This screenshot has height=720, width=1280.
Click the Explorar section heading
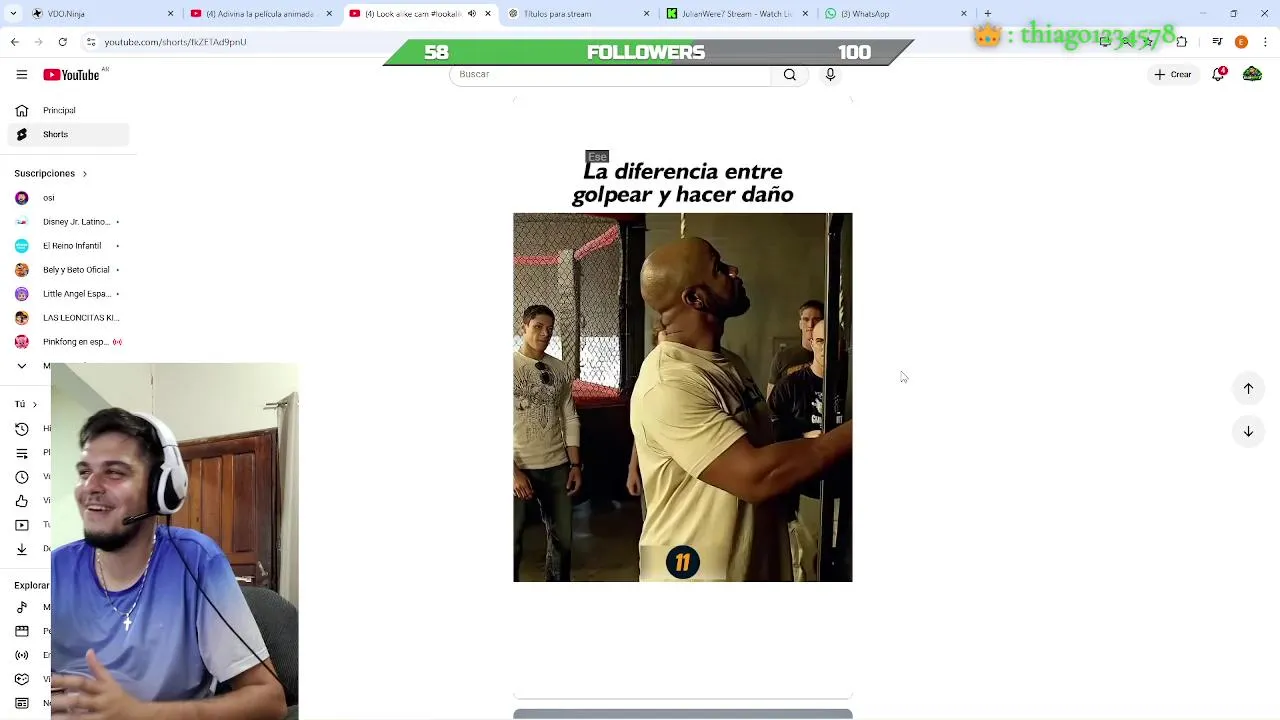click(32, 585)
